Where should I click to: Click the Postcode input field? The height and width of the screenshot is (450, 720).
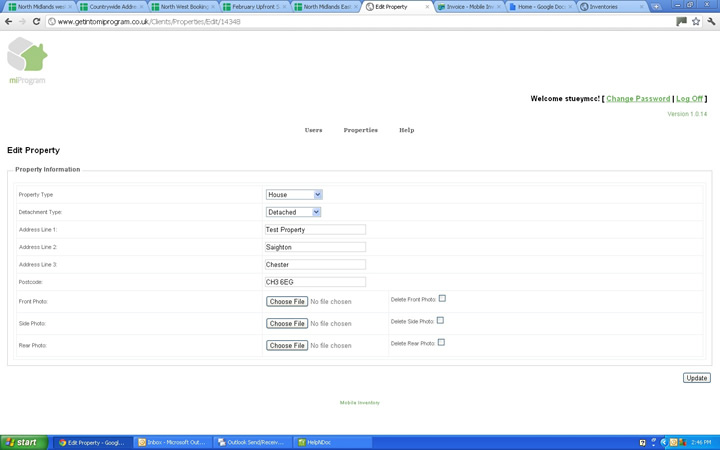click(x=315, y=282)
